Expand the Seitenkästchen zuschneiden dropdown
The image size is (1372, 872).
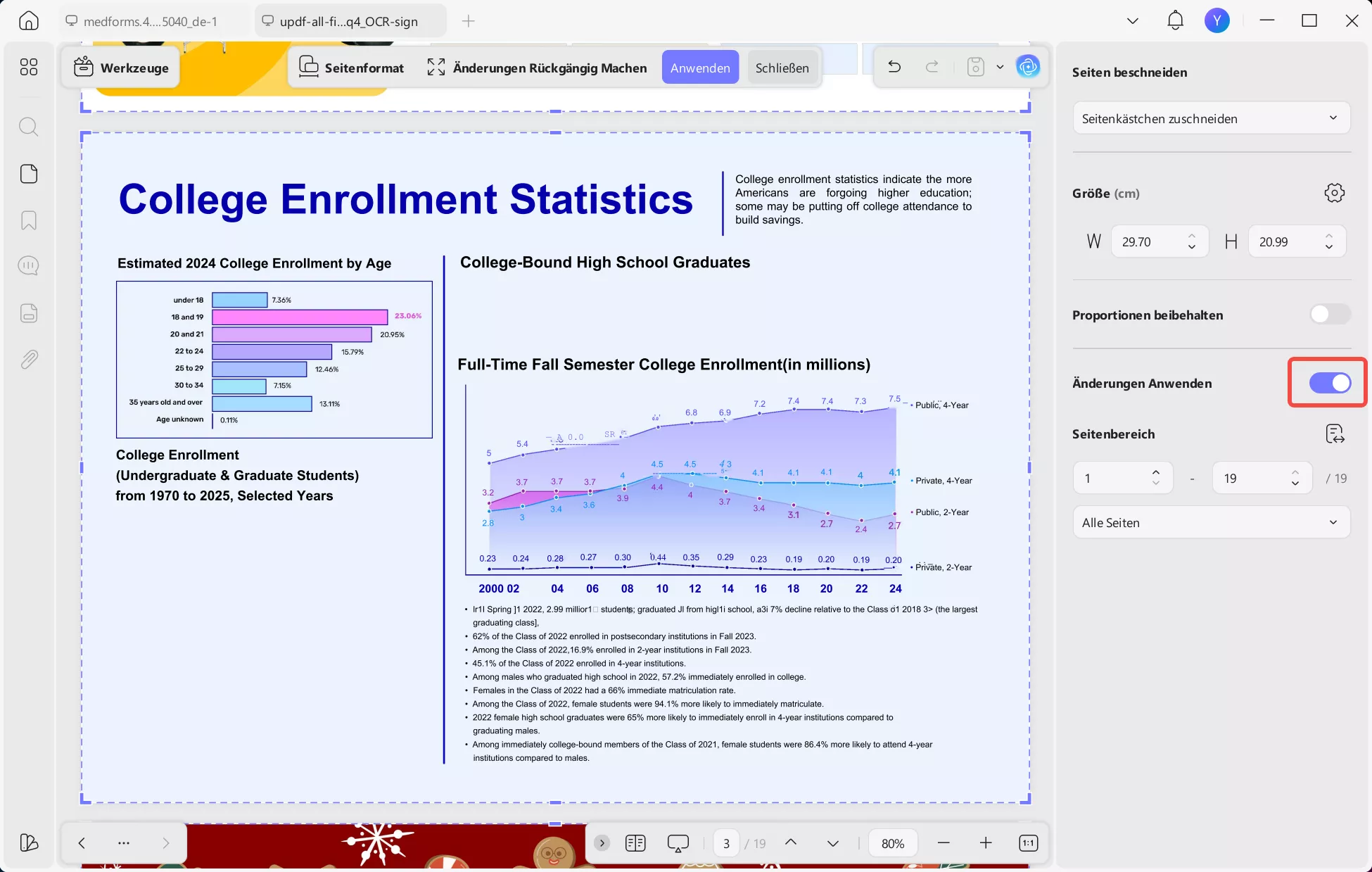click(1210, 118)
